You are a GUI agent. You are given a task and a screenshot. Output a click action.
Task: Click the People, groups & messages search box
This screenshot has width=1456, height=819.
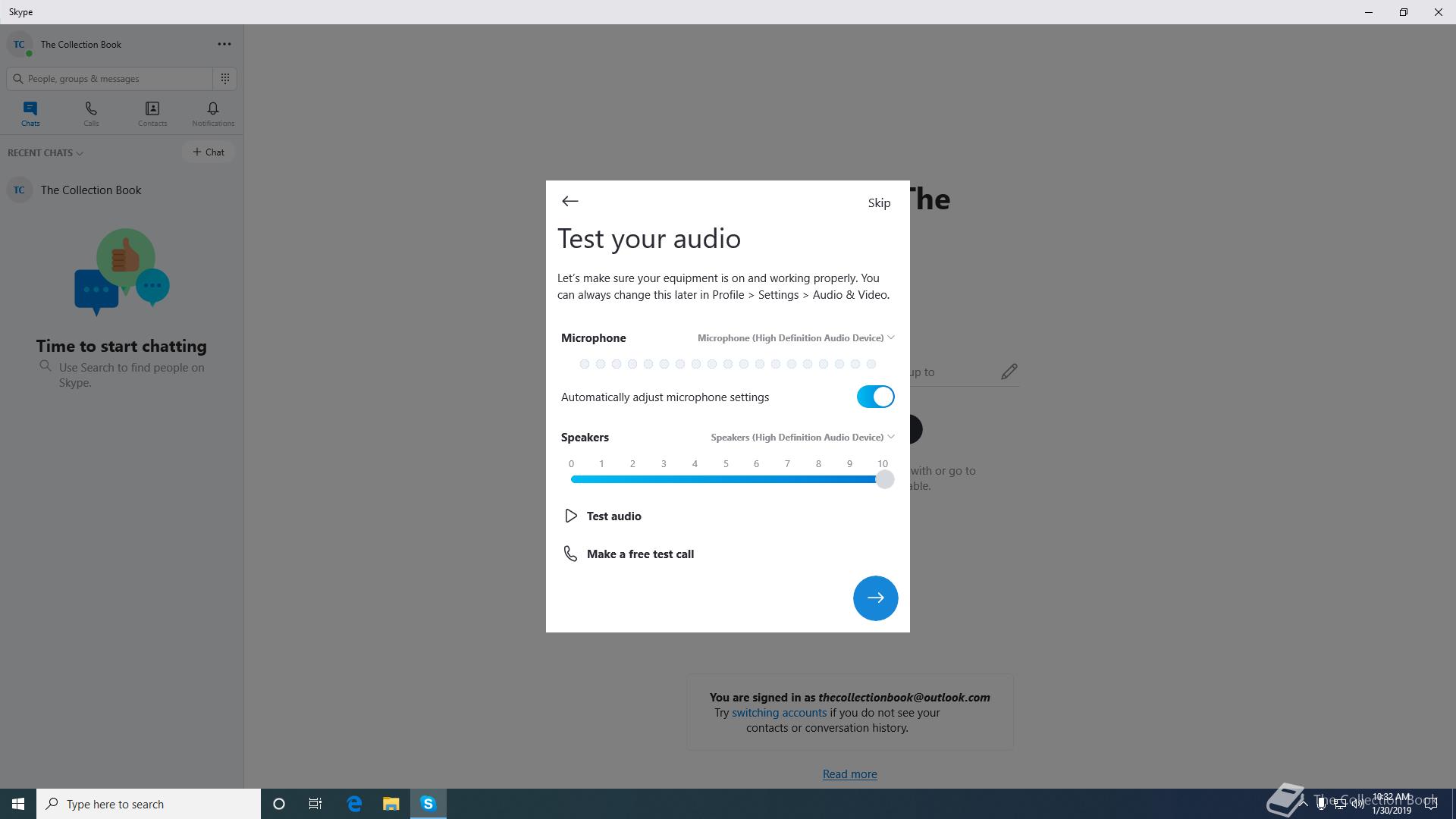[x=110, y=78]
